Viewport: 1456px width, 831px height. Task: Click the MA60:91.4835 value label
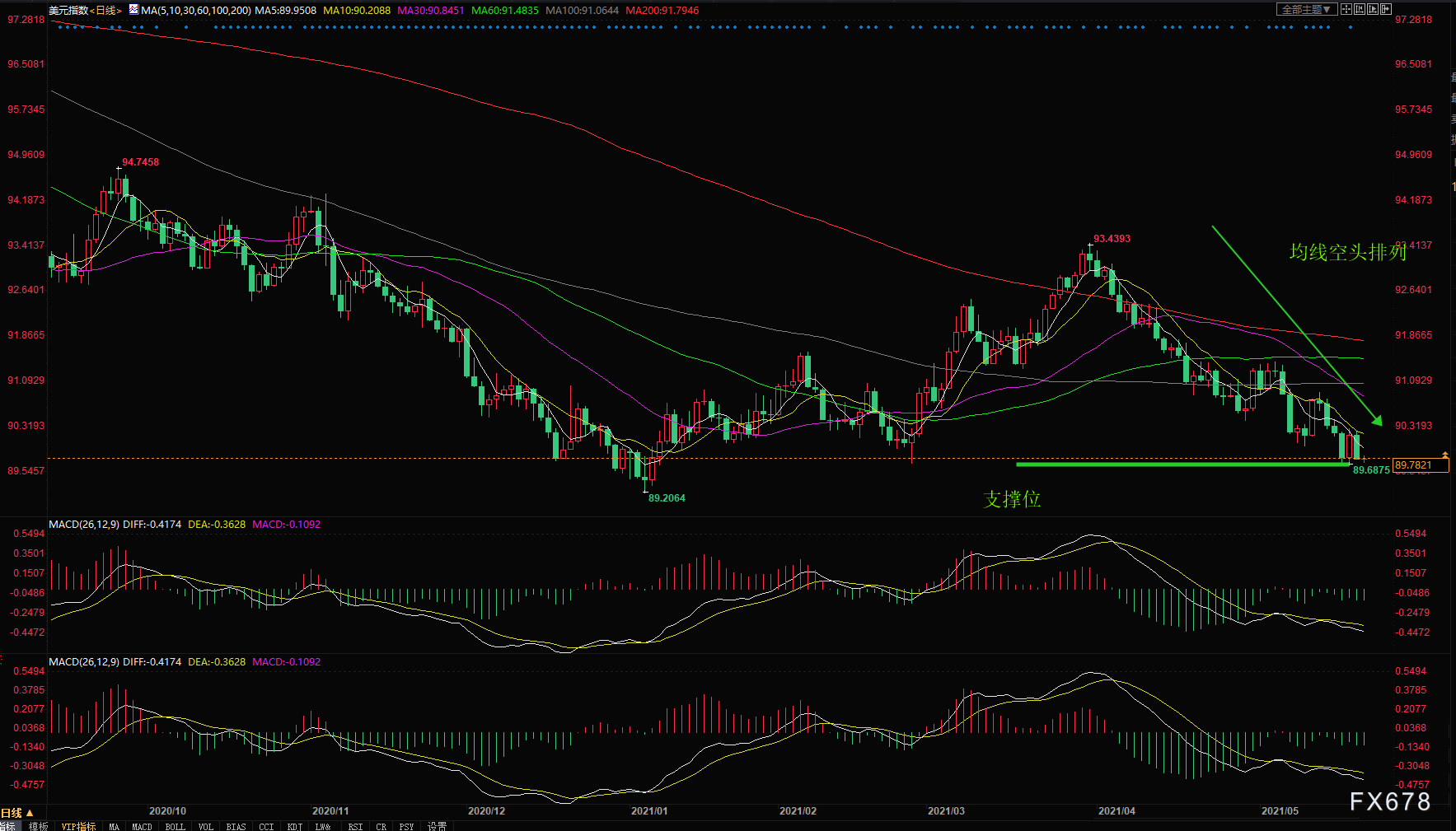click(x=505, y=10)
